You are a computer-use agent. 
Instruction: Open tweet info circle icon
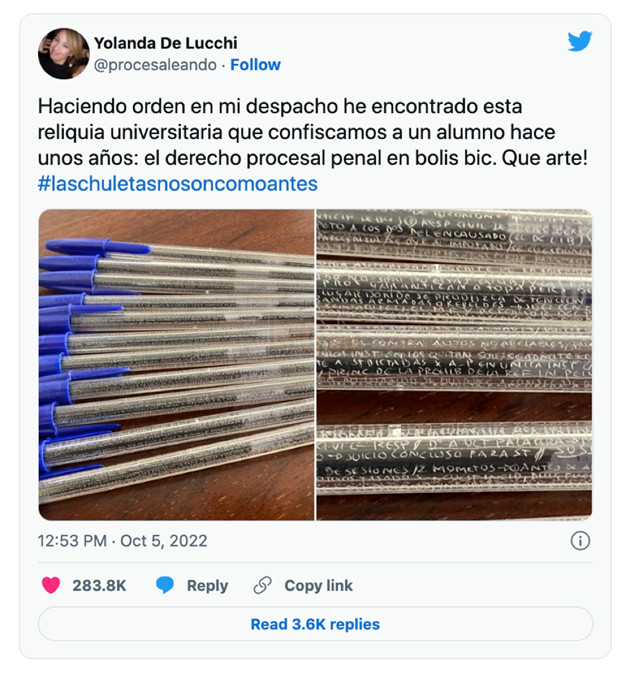click(x=580, y=541)
